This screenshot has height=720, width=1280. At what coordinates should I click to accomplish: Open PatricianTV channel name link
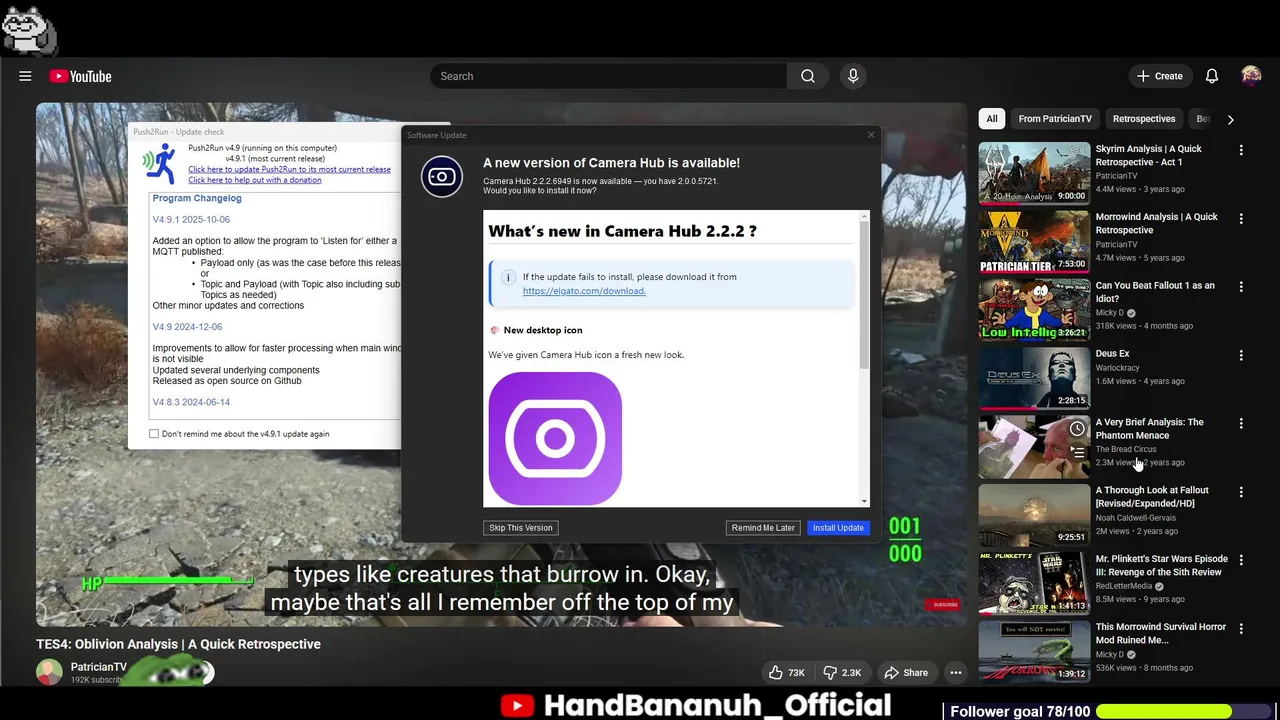[99, 667]
